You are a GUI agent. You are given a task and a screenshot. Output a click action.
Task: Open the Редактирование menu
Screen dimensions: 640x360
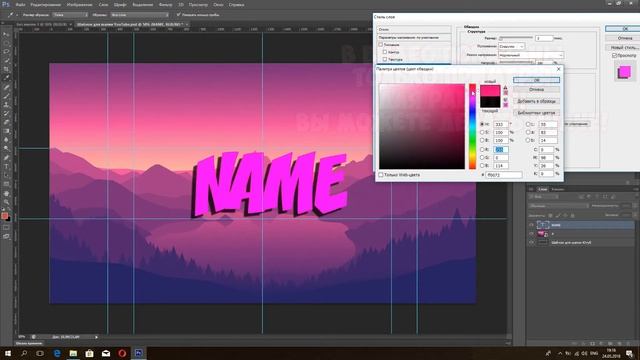pyautogui.click(x=46, y=4)
